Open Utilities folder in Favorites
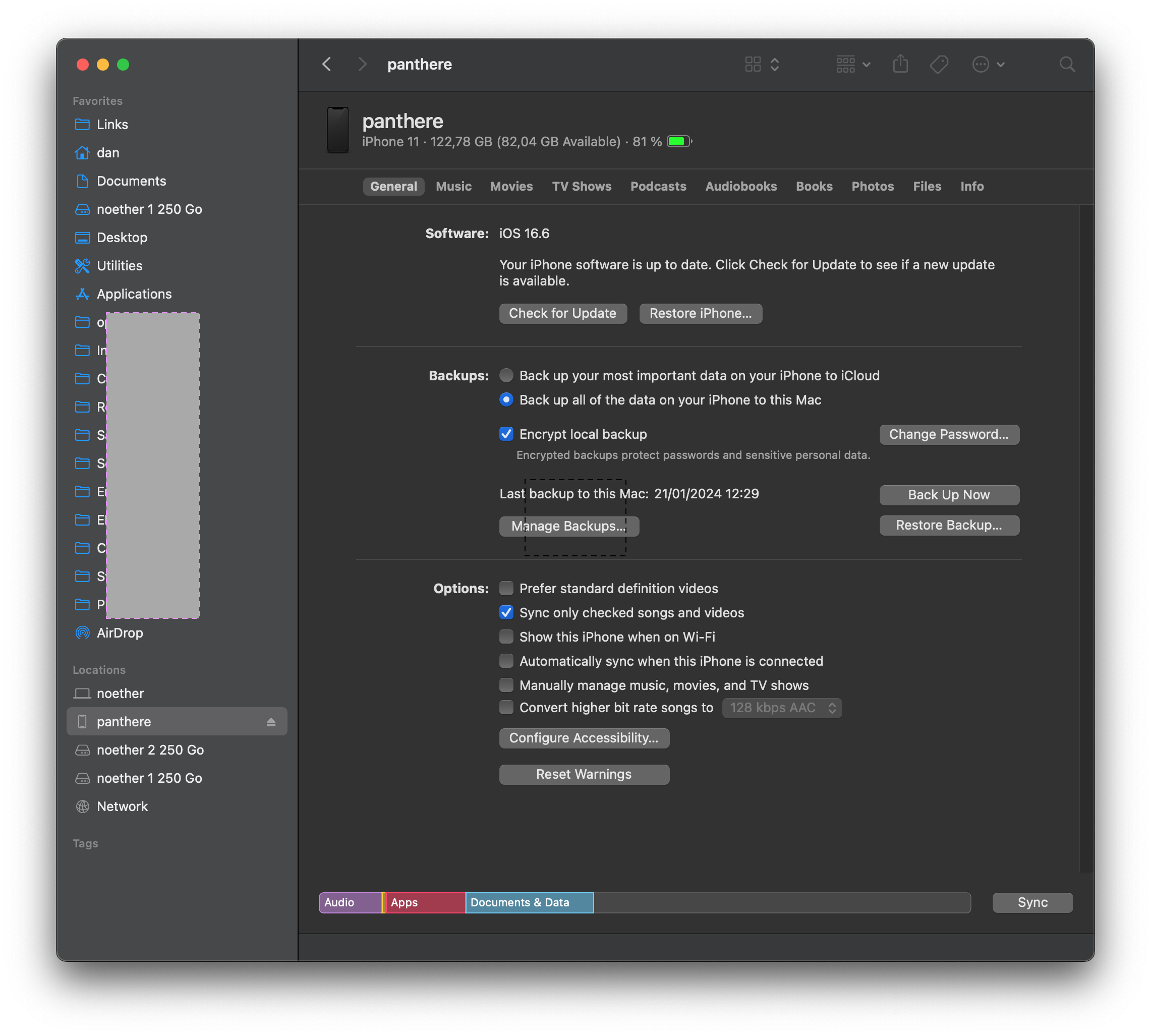Viewport: 1151px width, 1036px height. coord(120,266)
